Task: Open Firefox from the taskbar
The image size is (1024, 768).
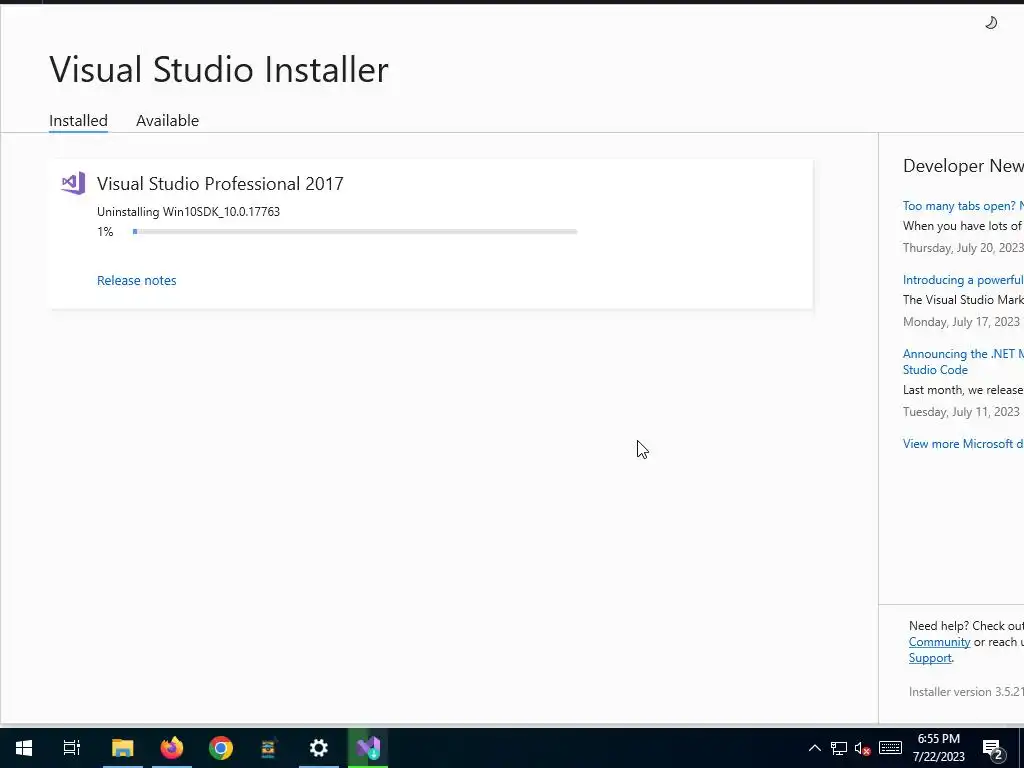Action: [x=172, y=748]
